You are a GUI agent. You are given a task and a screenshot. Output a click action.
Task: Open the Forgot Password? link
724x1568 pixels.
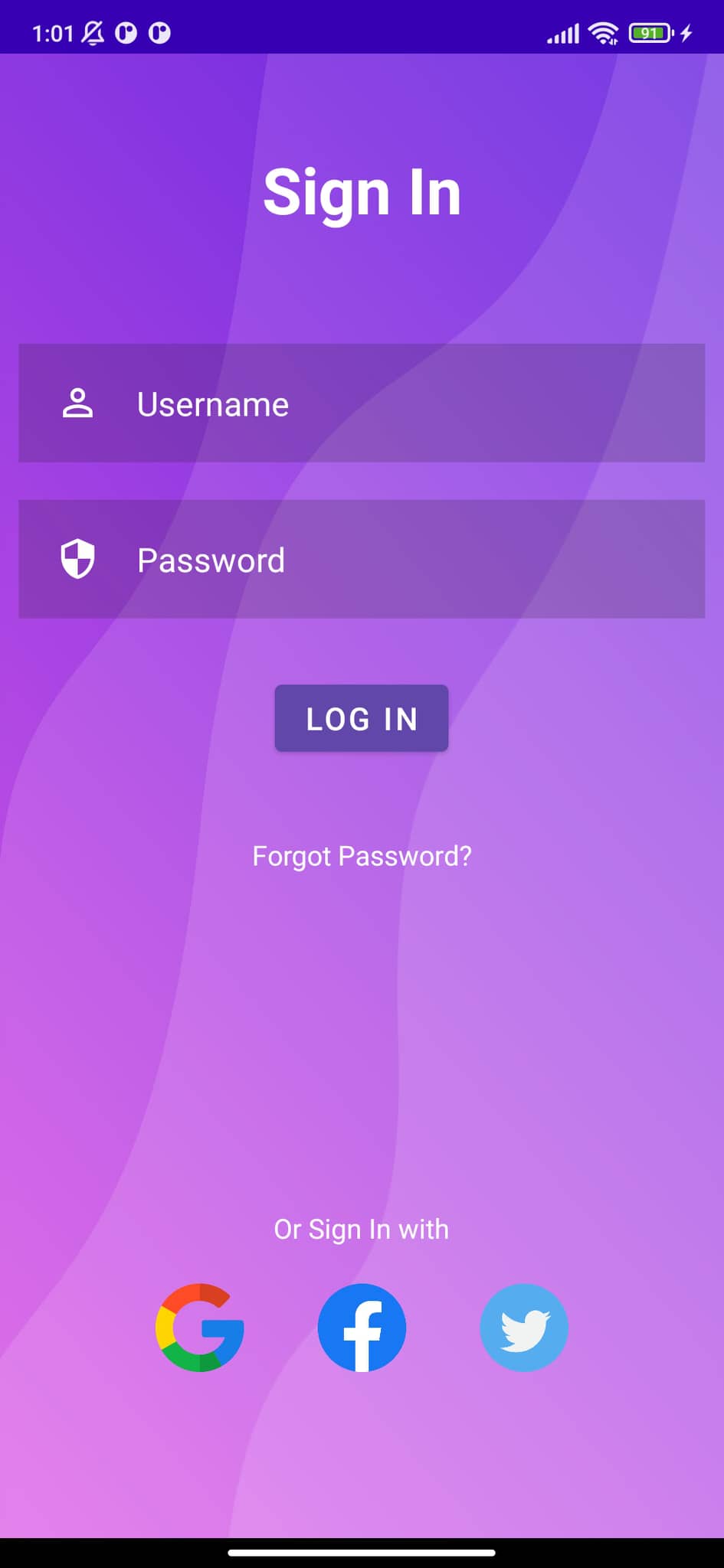[362, 856]
